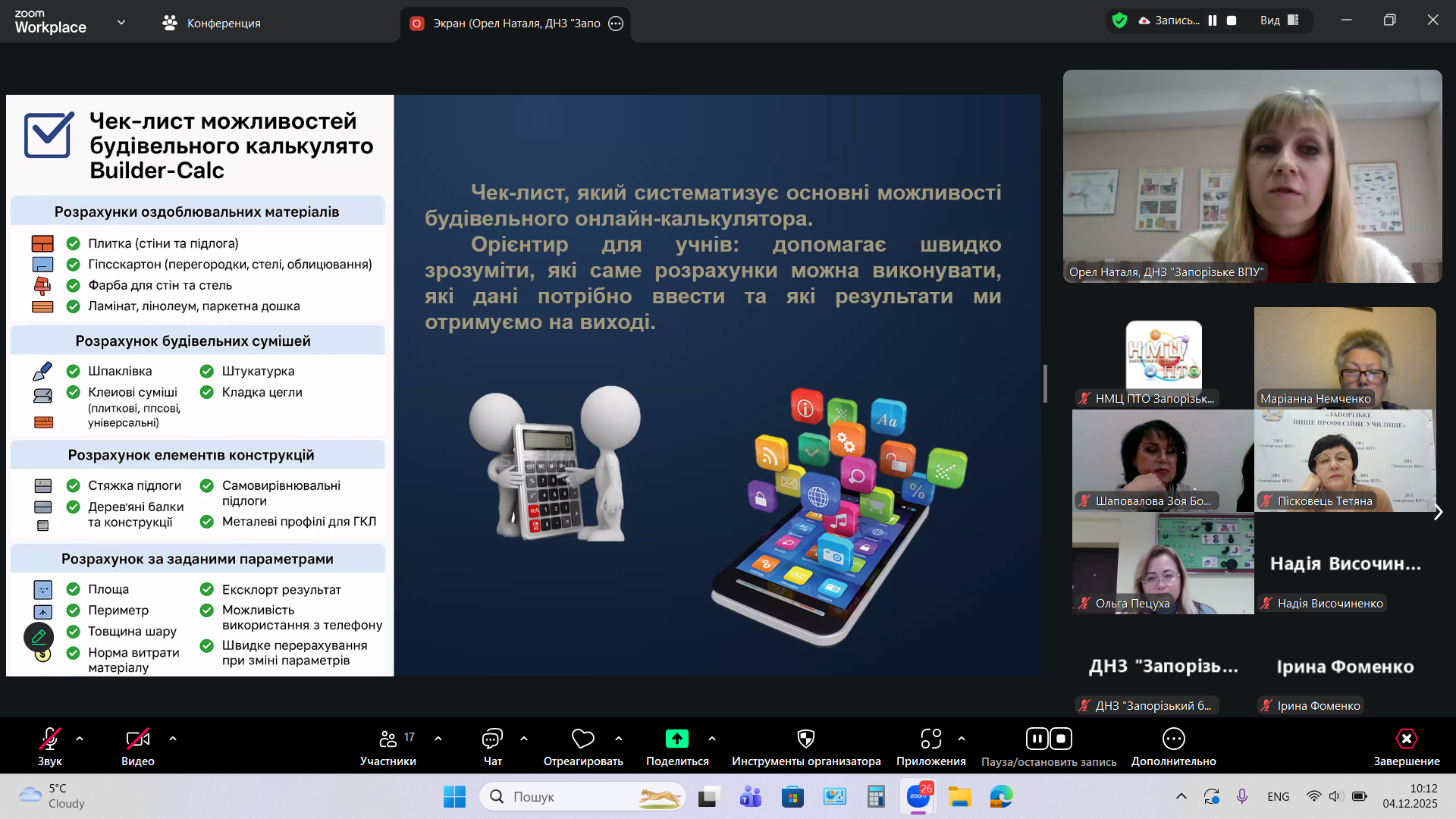Open Microsoft Edge from the taskbar
Viewport: 1456px width, 819px height.
coord(1002,796)
